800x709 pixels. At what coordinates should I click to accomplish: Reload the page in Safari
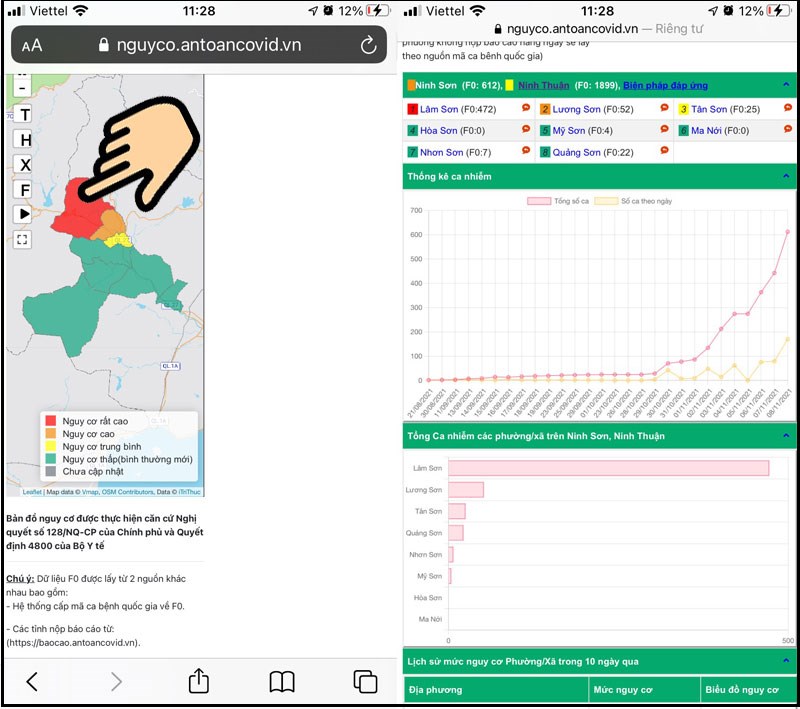tap(368, 45)
